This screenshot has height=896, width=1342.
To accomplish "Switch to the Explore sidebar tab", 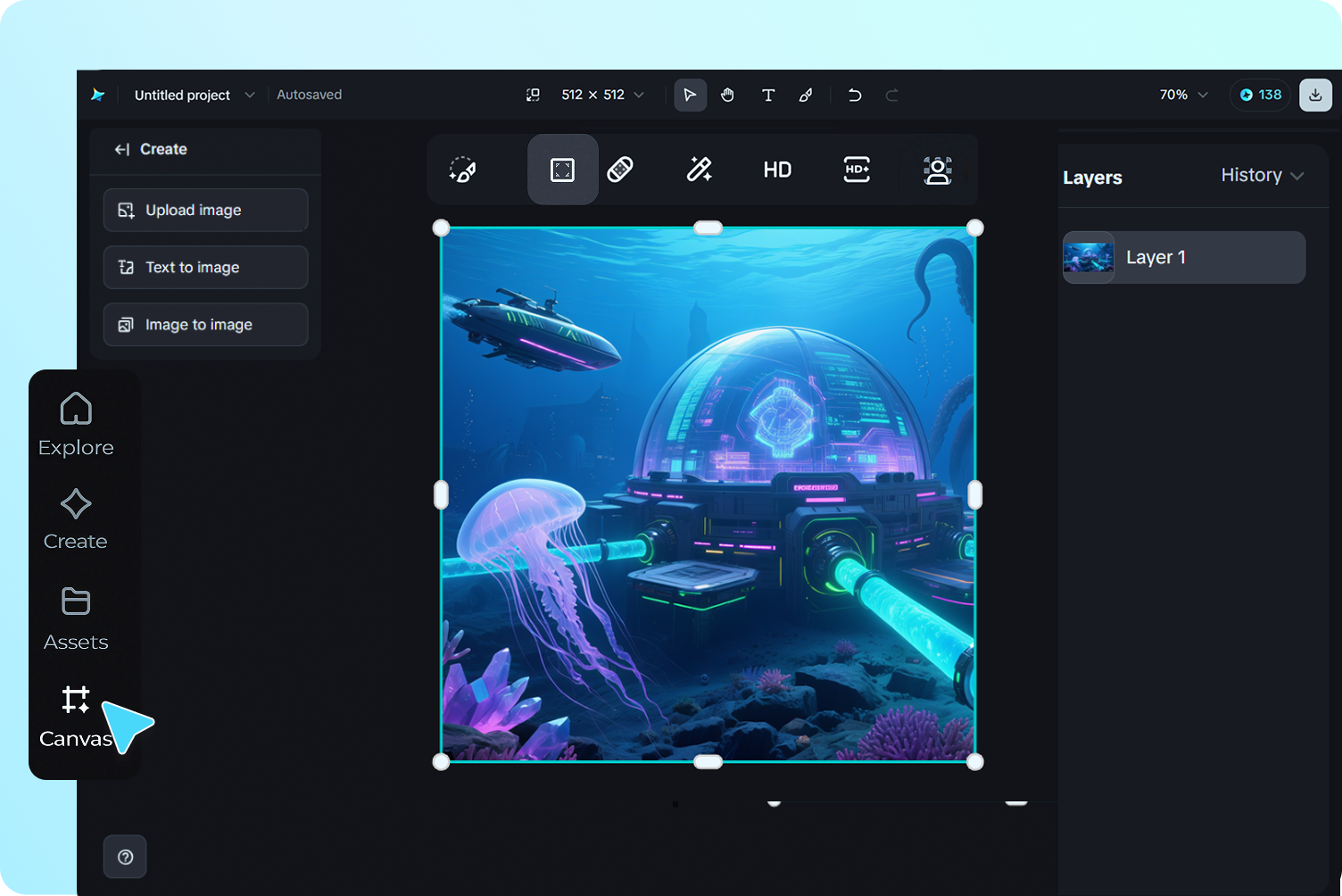I will coord(76,425).
